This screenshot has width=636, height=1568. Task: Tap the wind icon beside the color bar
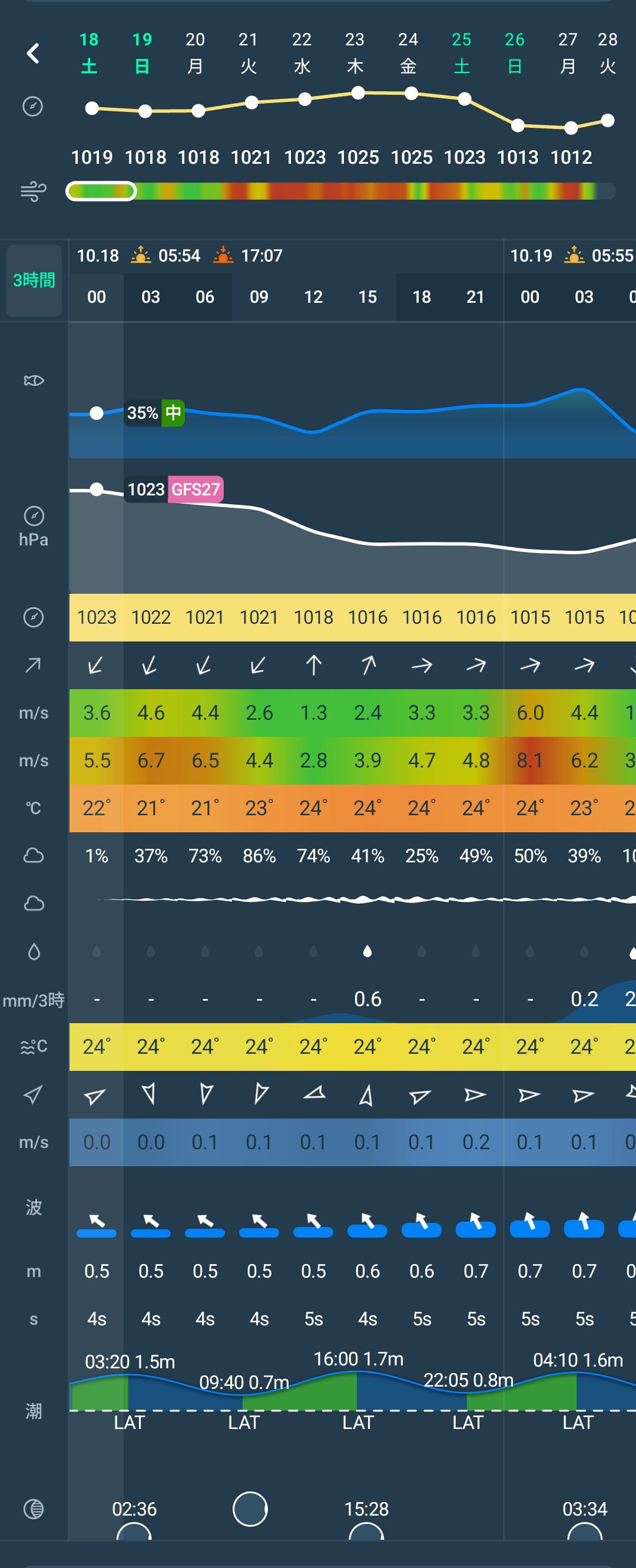pyautogui.click(x=33, y=191)
